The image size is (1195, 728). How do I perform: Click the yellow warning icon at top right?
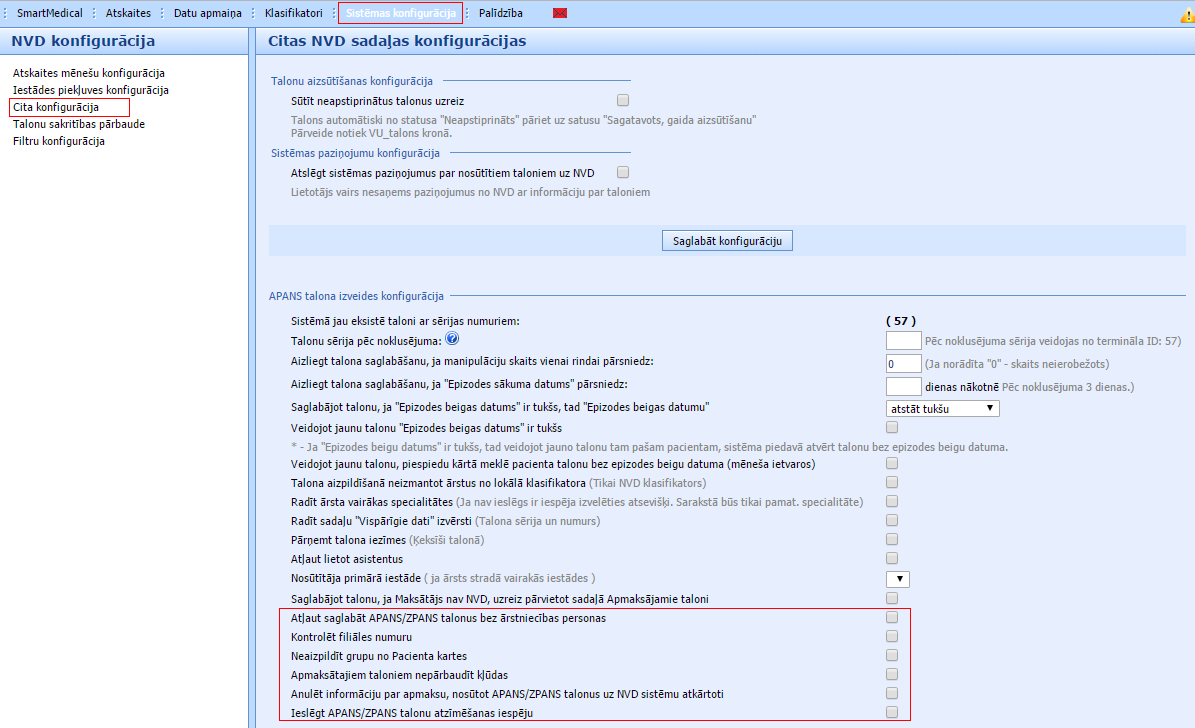coord(1186,15)
